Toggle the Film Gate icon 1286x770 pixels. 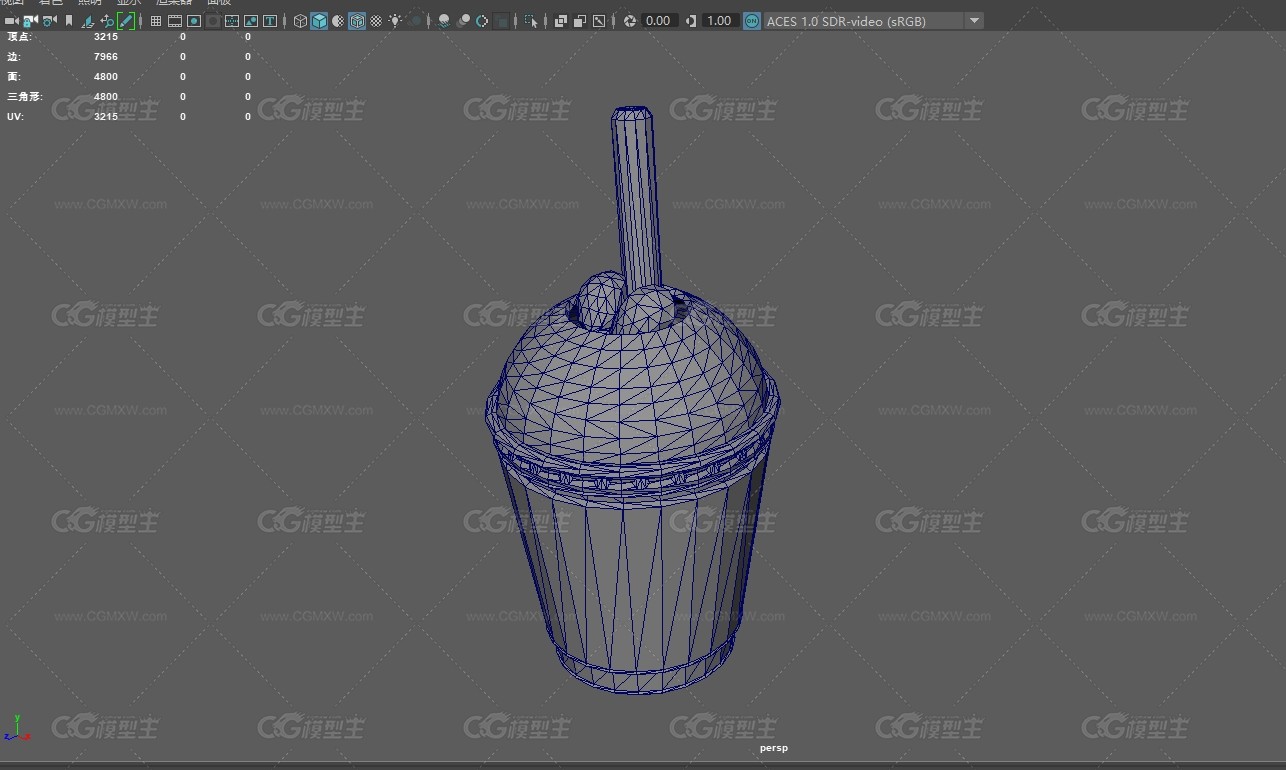(175, 20)
